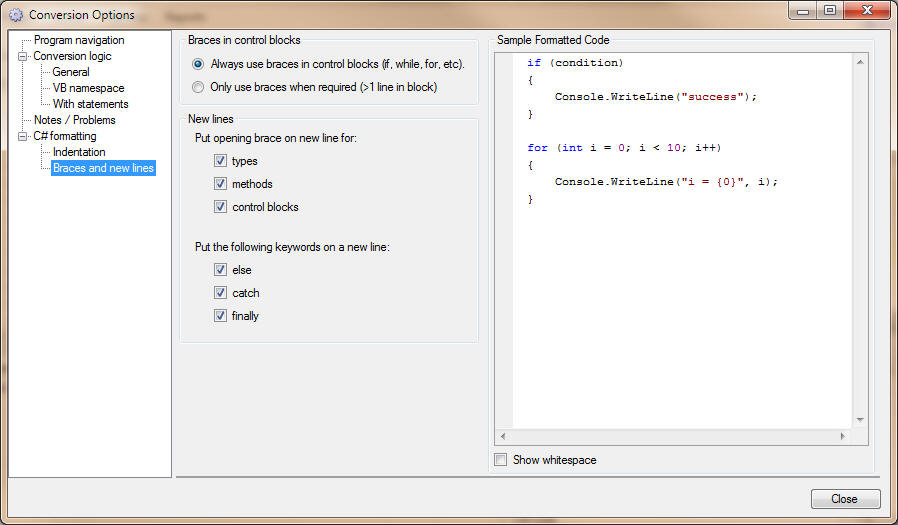Viewport: 898px width, 525px height.
Task: Select Always use braces radio option
Action: click(x=198, y=64)
